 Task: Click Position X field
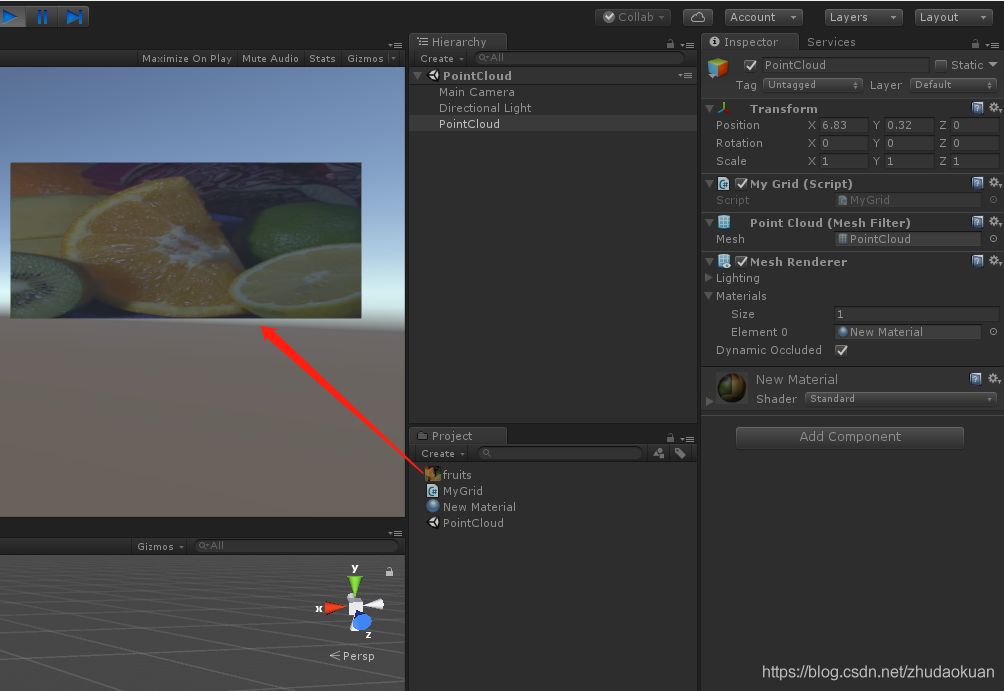coord(843,125)
